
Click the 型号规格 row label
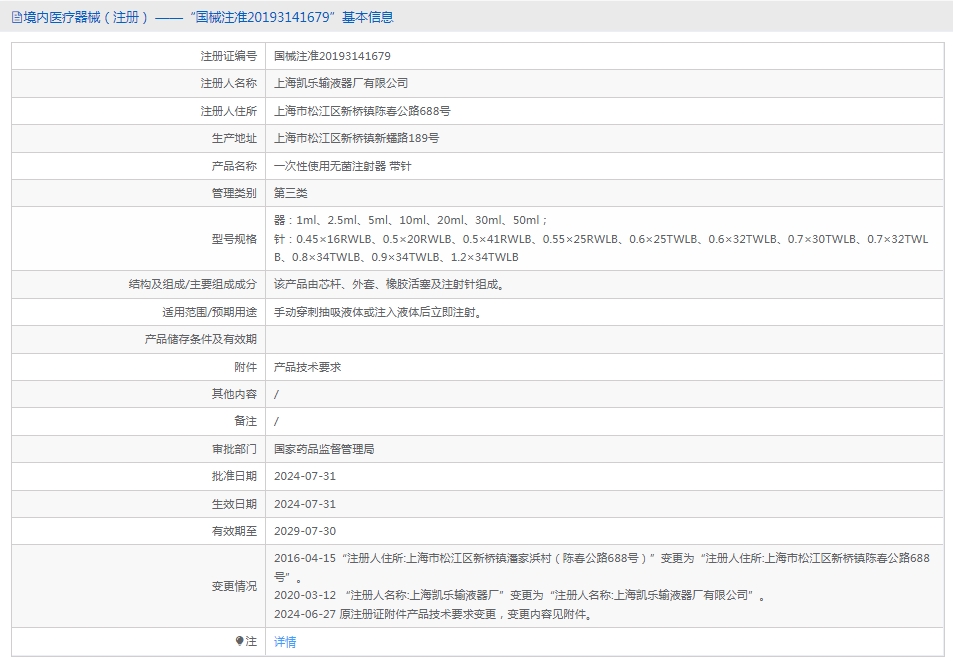click(x=234, y=239)
